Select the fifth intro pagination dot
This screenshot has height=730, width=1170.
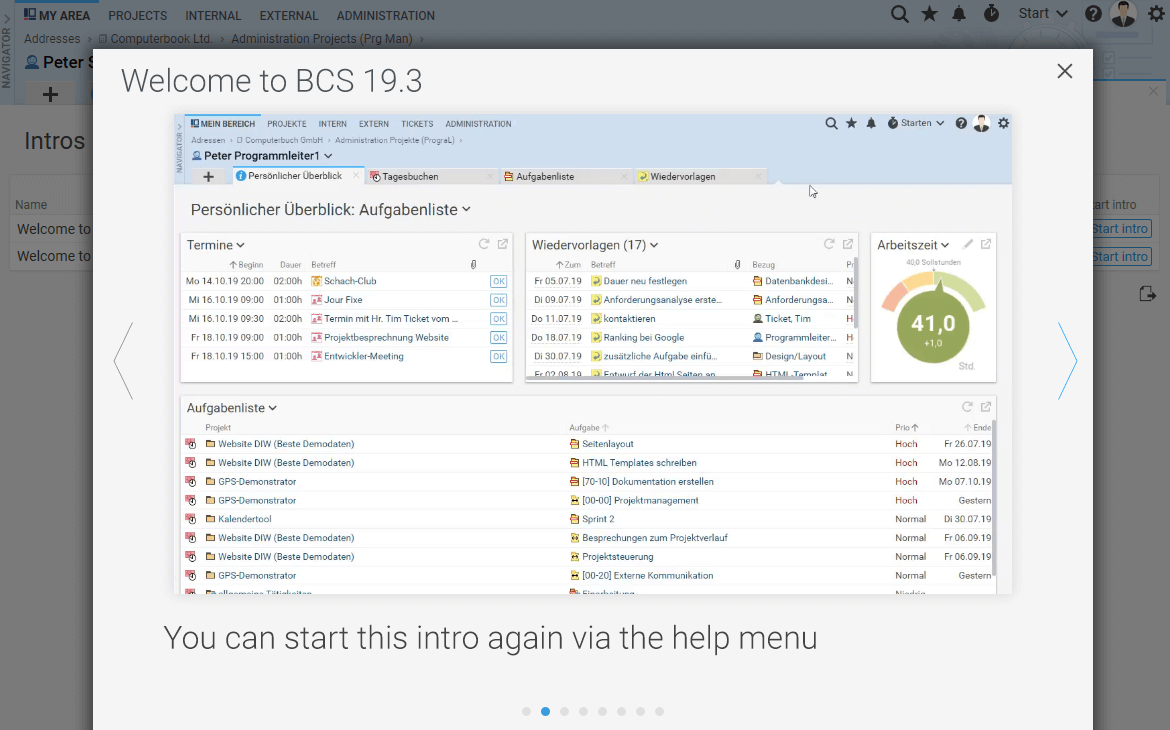(602, 711)
